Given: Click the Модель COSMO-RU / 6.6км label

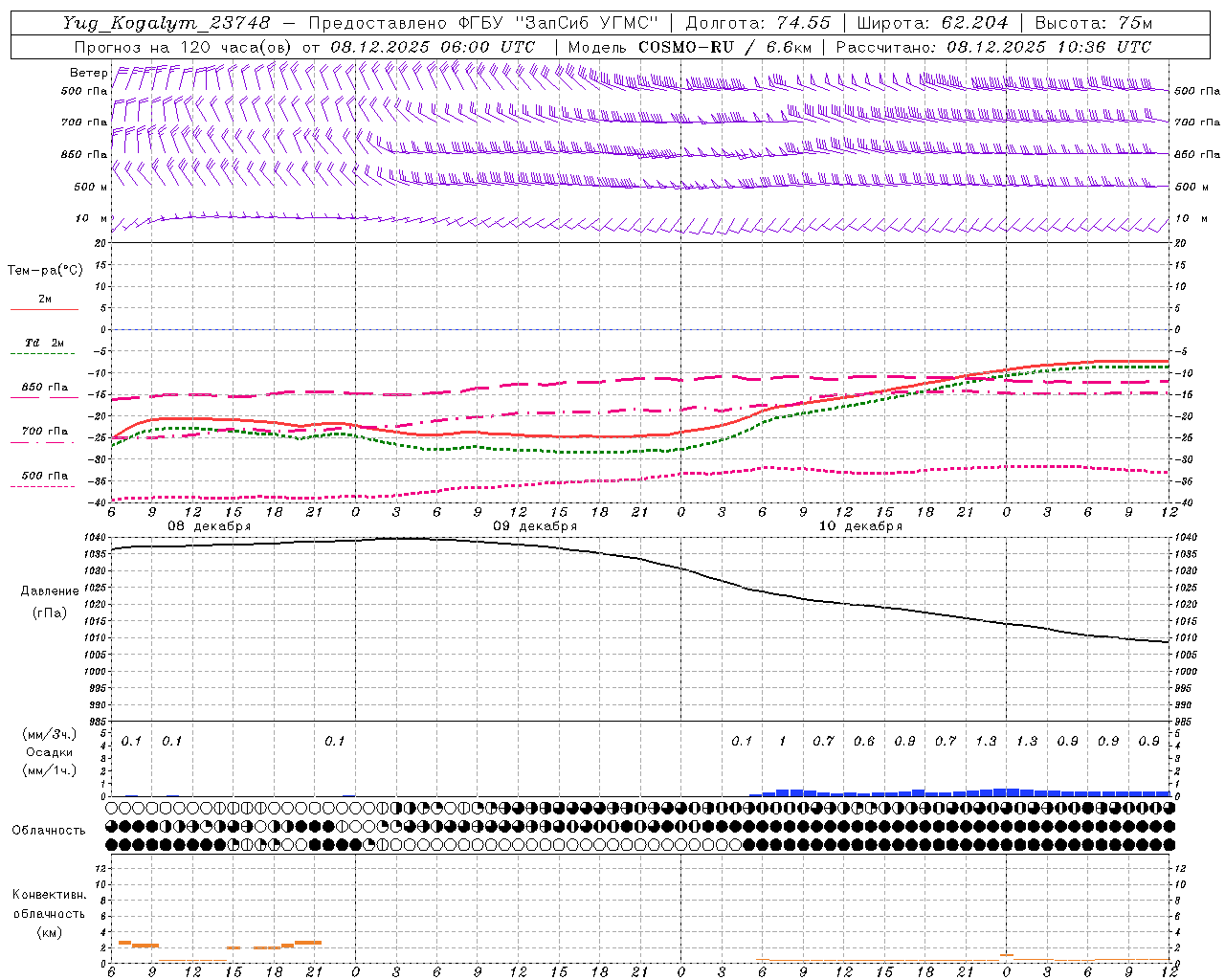Looking at the screenshot, I should point(690,47).
